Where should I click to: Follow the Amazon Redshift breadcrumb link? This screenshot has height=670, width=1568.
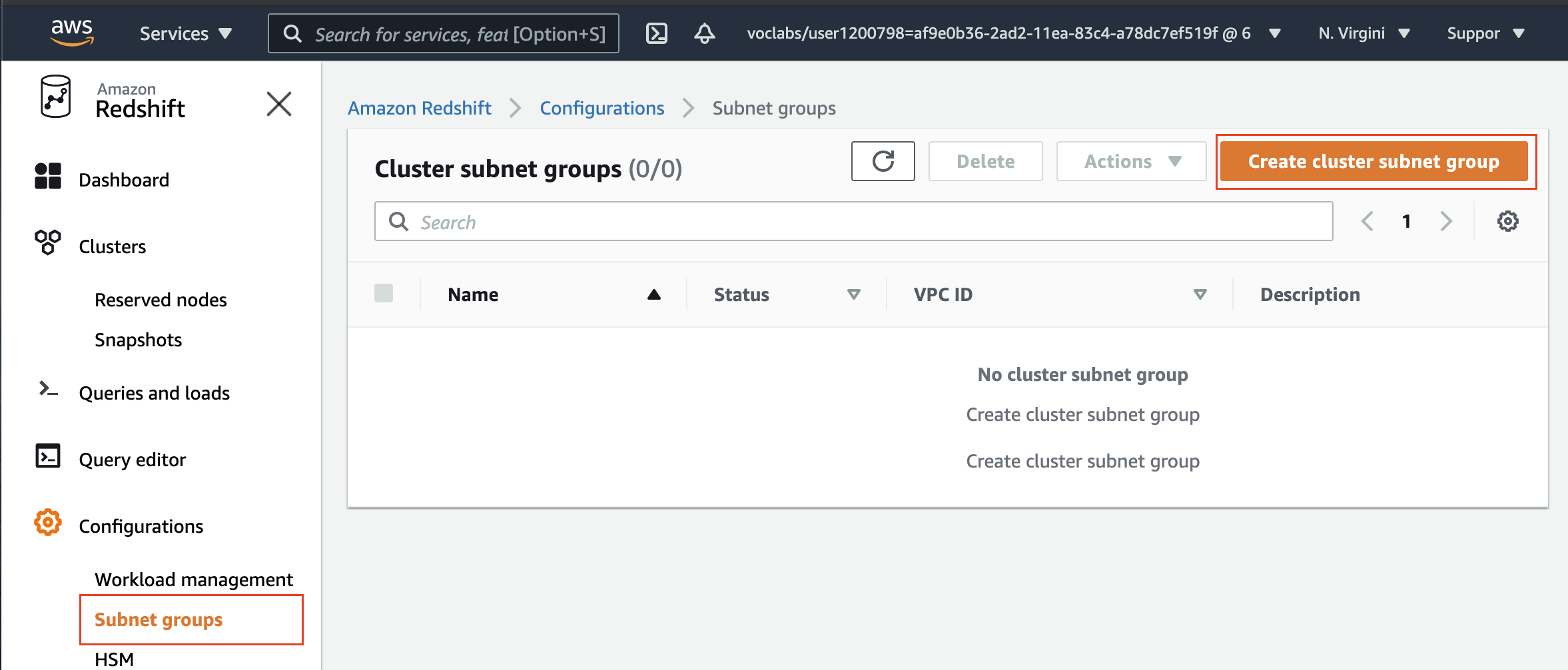pyautogui.click(x=419, y=107)
